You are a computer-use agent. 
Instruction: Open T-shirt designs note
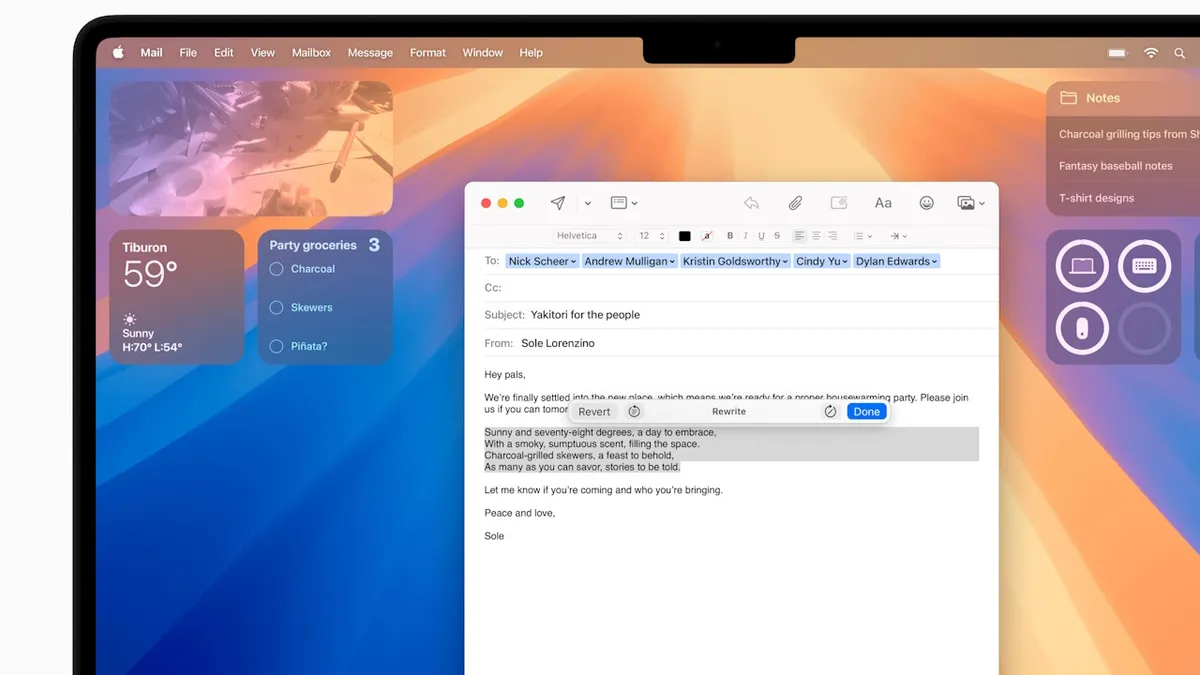tap(1097, 198)
